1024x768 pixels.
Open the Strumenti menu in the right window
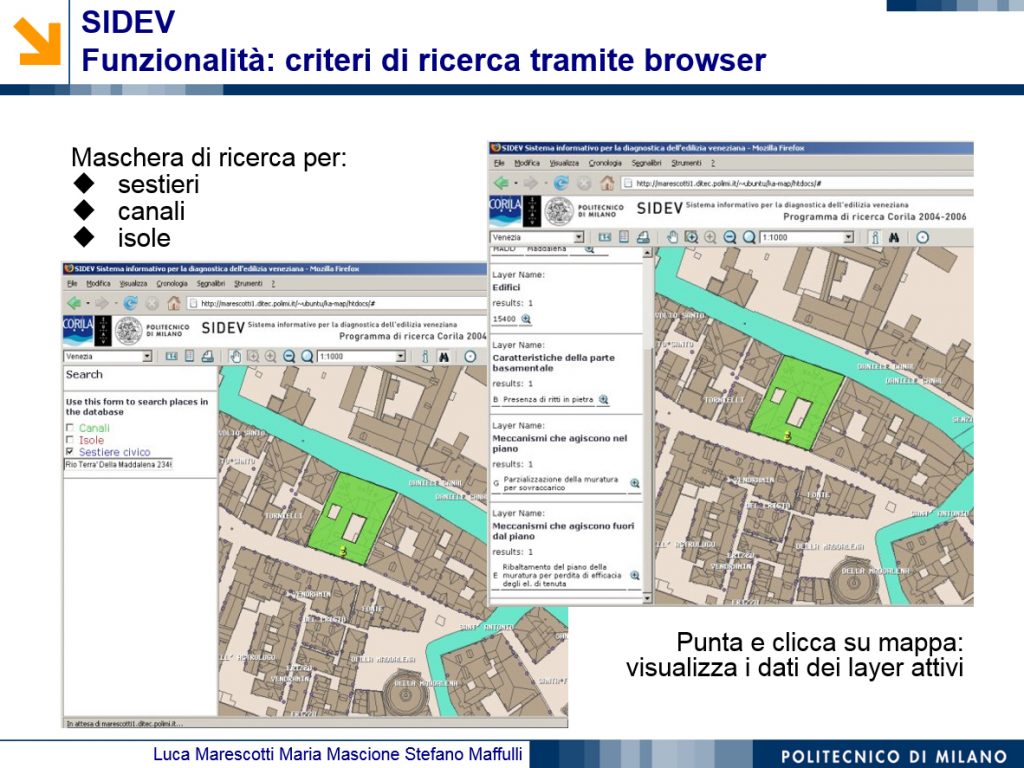coord(686,163)
